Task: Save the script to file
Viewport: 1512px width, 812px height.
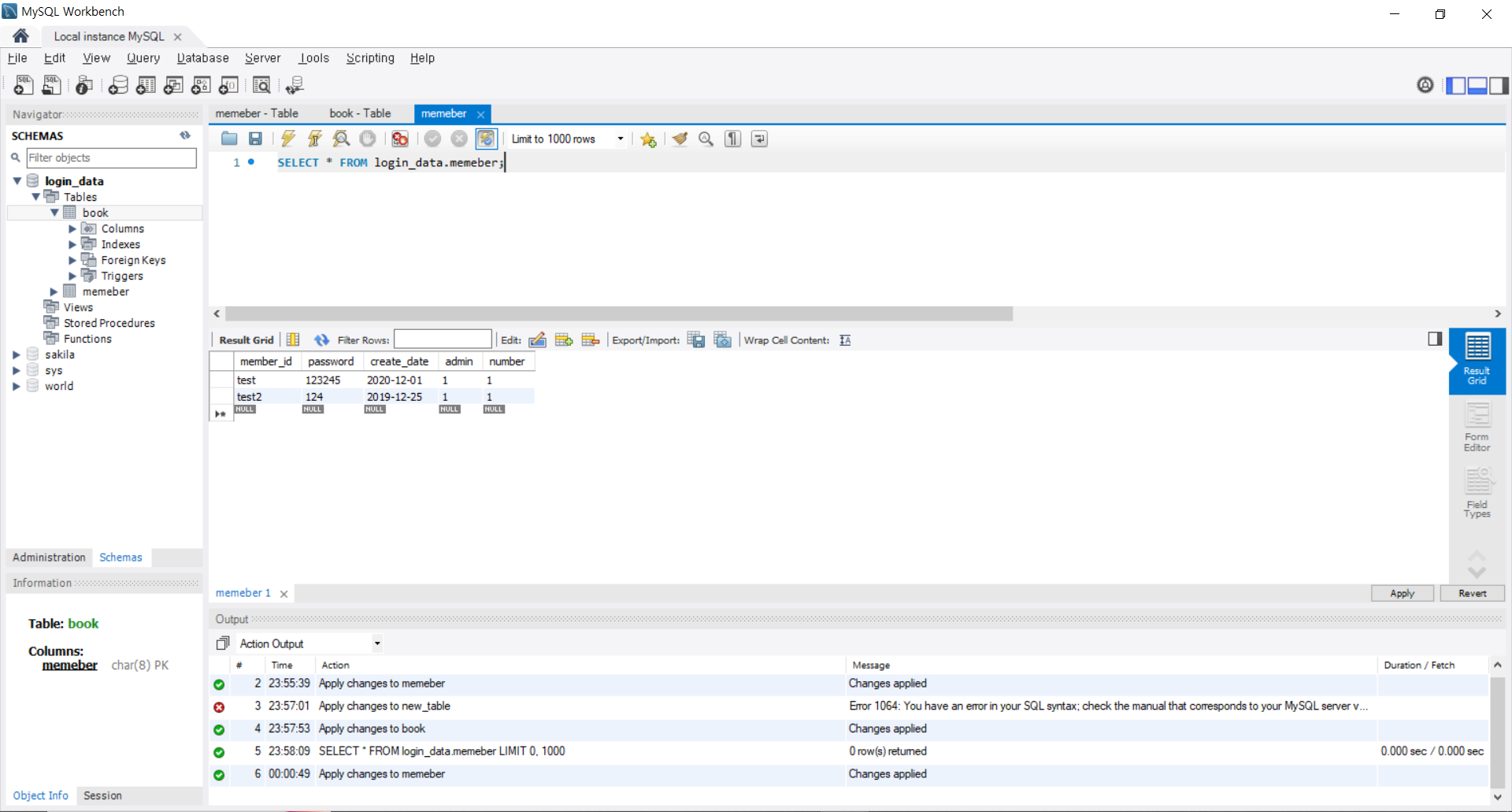Action: (255, 139)
